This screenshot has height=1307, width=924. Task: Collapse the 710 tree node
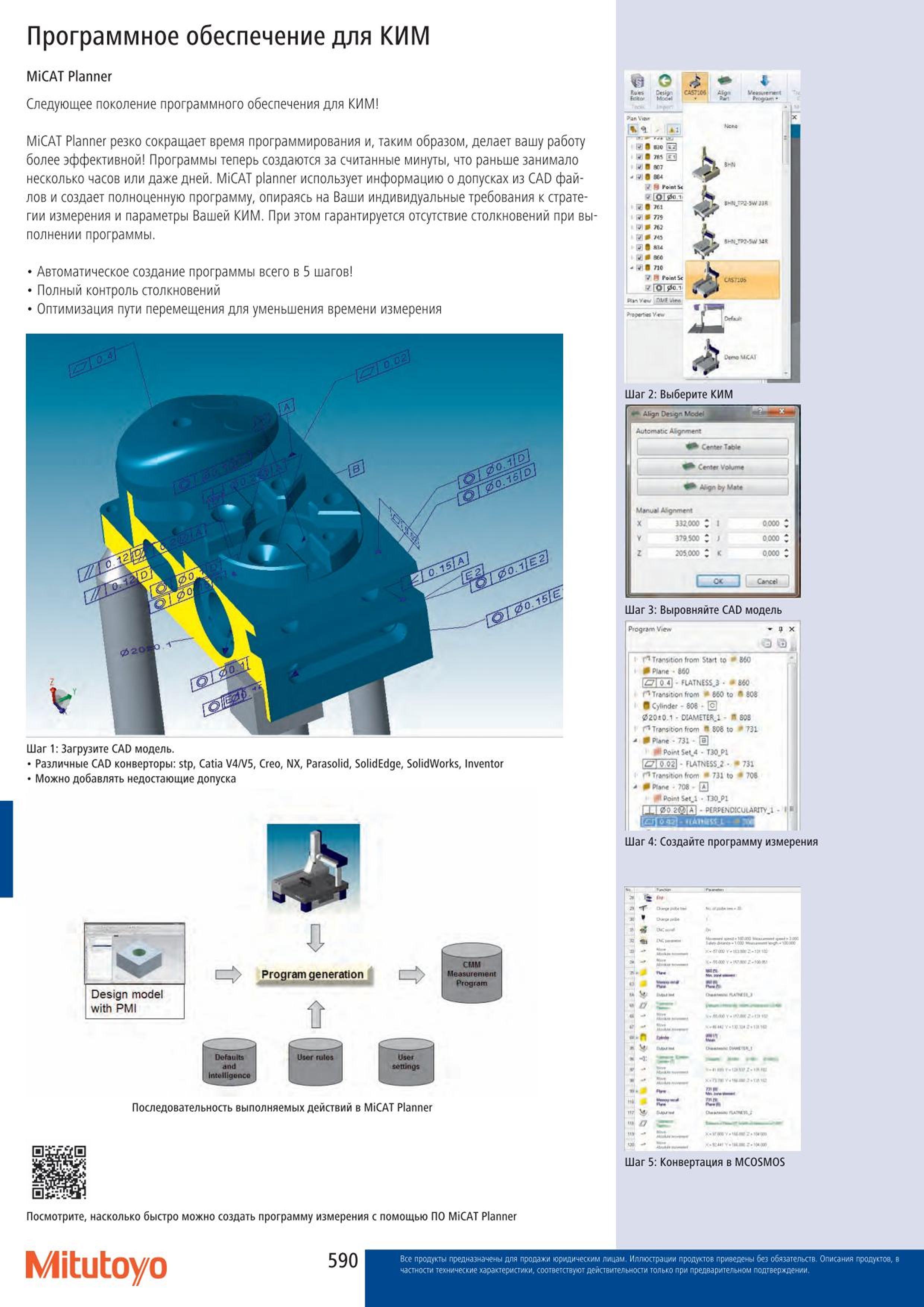(632, 268)
